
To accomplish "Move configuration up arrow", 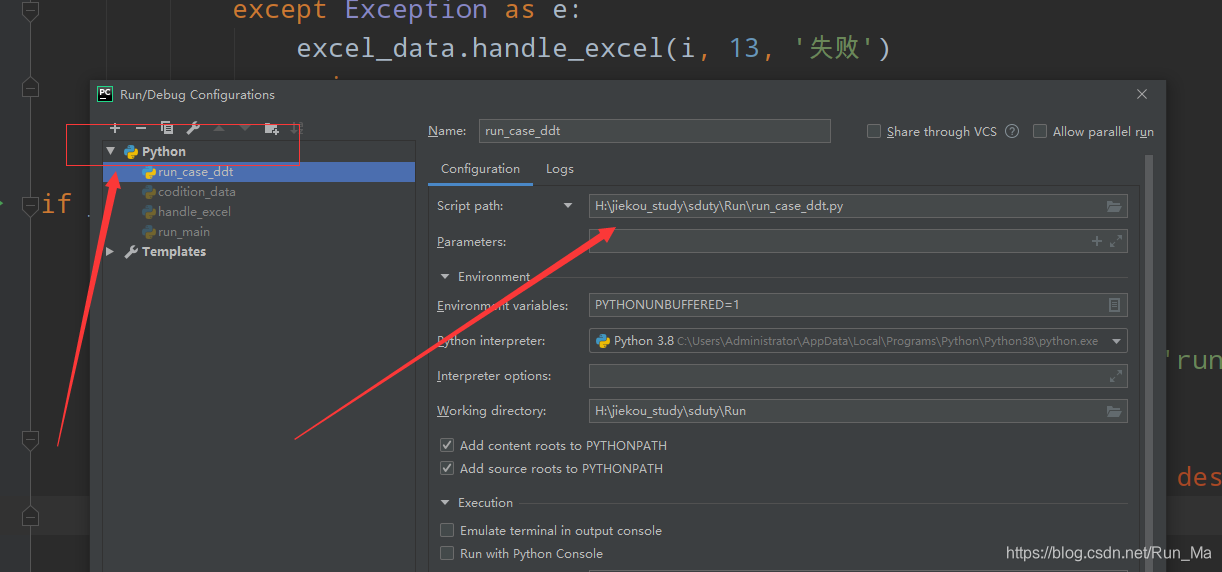I will pyautogui.click(x=219, y=128).
